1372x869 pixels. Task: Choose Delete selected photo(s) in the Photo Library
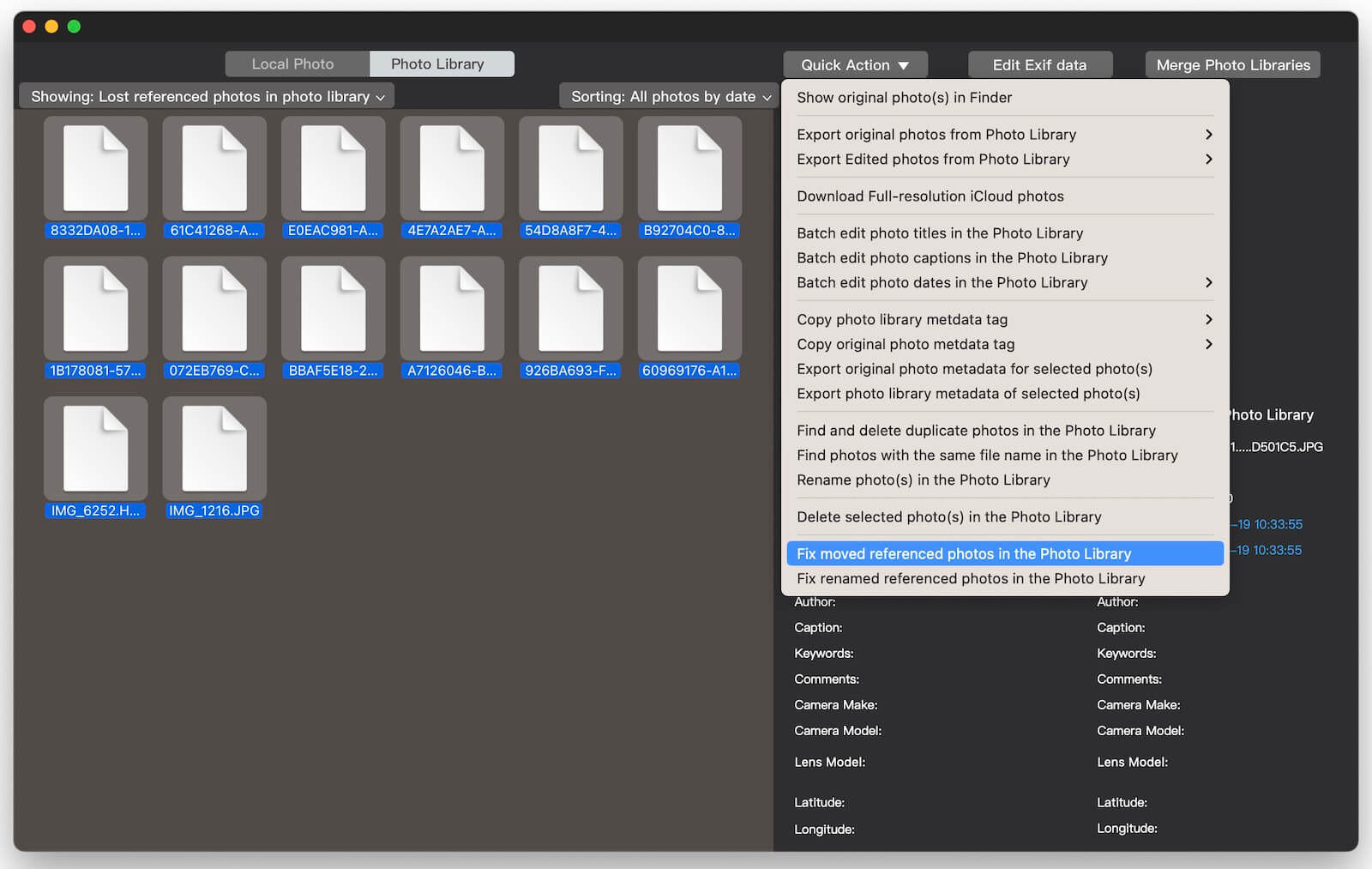click(x=1005, y=518)
